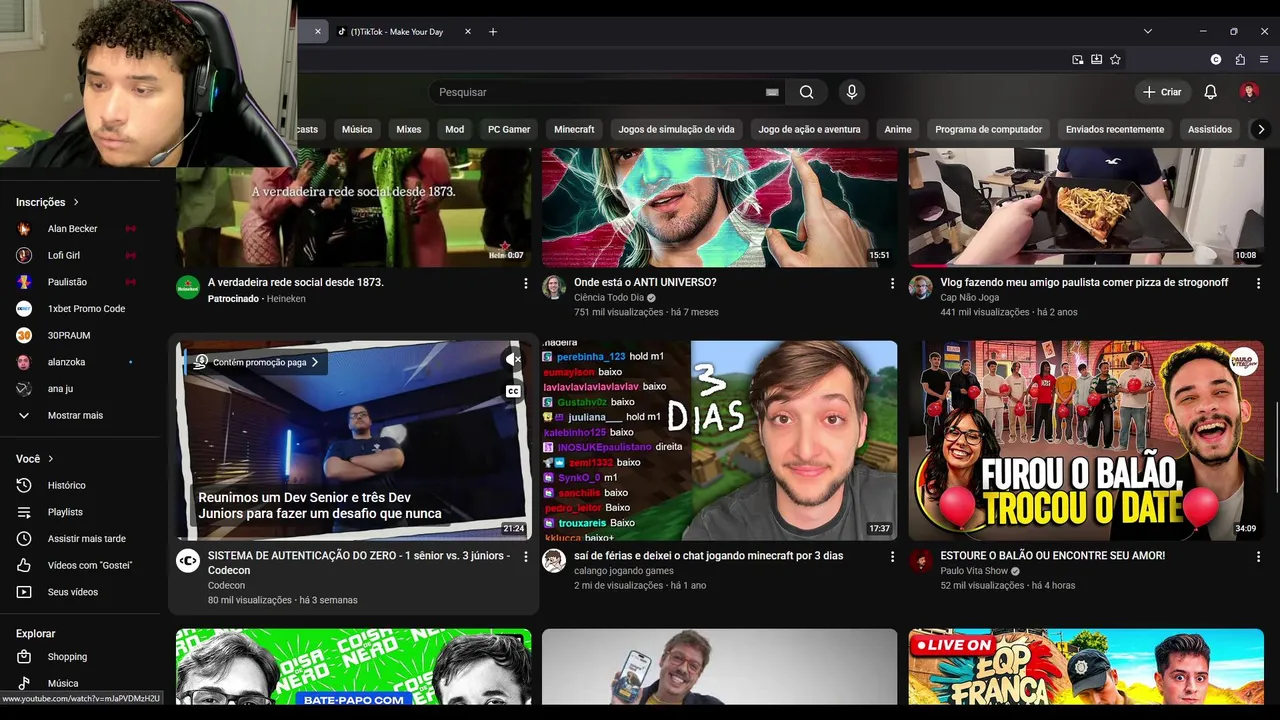Click the Criar button
Screen dimensions: 1280x720
click(x=1163, y=92)
